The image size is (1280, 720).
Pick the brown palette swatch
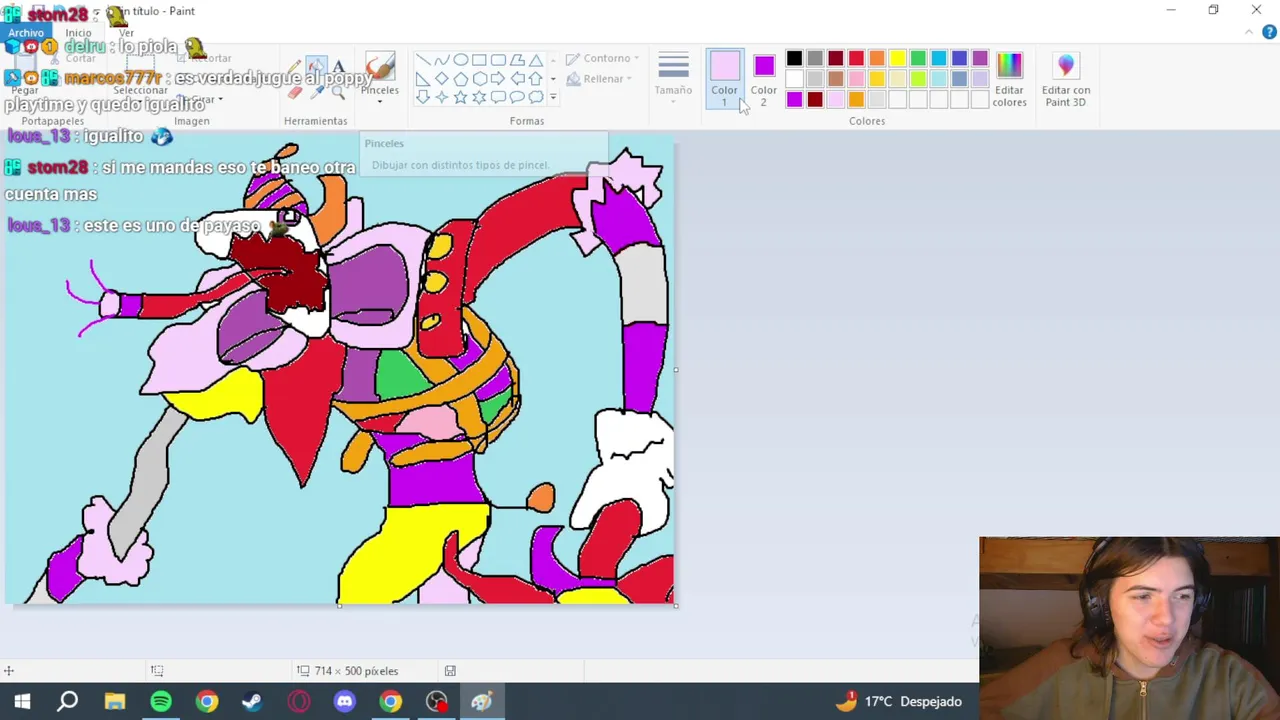point(836,79)
